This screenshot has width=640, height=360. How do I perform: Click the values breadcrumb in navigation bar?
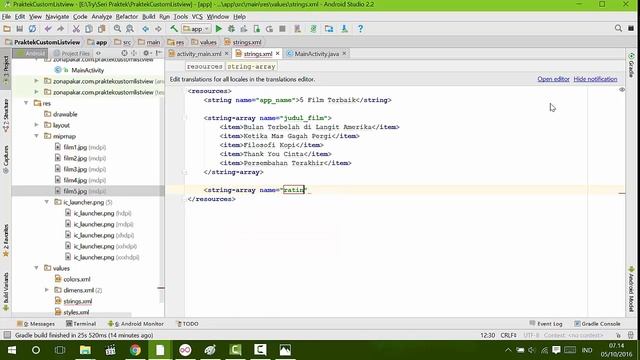(x=204, y=42)
